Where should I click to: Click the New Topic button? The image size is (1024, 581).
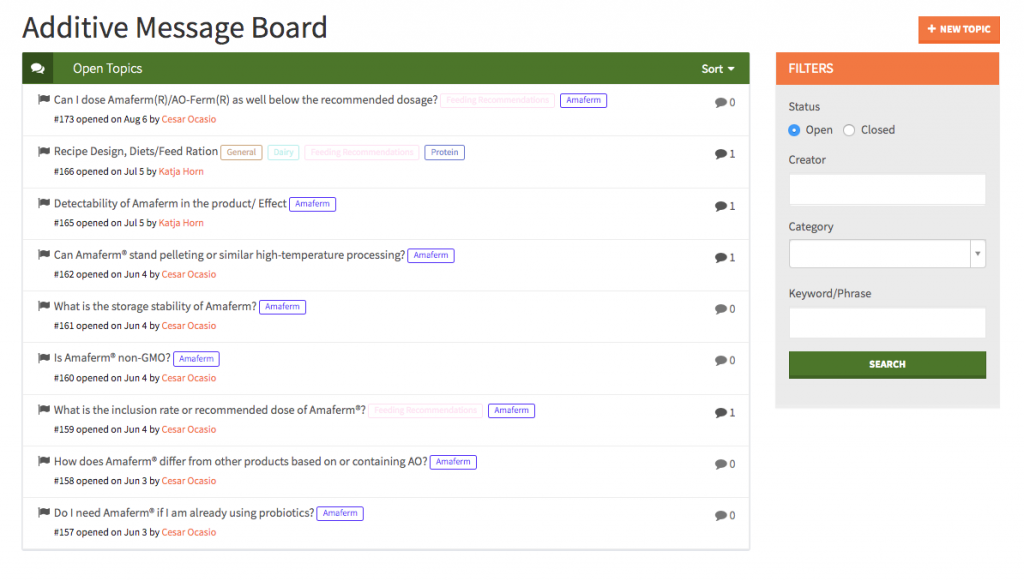[x=959, y=29]
